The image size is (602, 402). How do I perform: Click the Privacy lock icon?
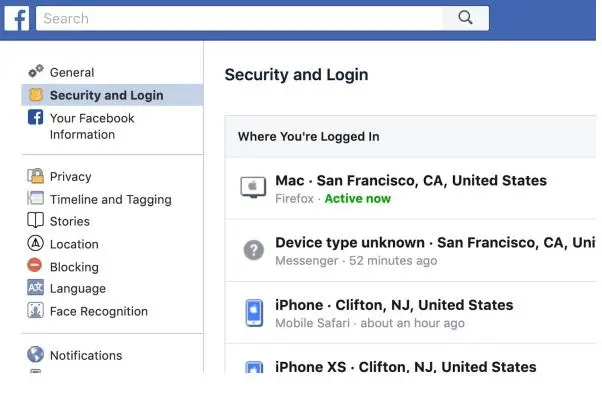click(36, 176)
